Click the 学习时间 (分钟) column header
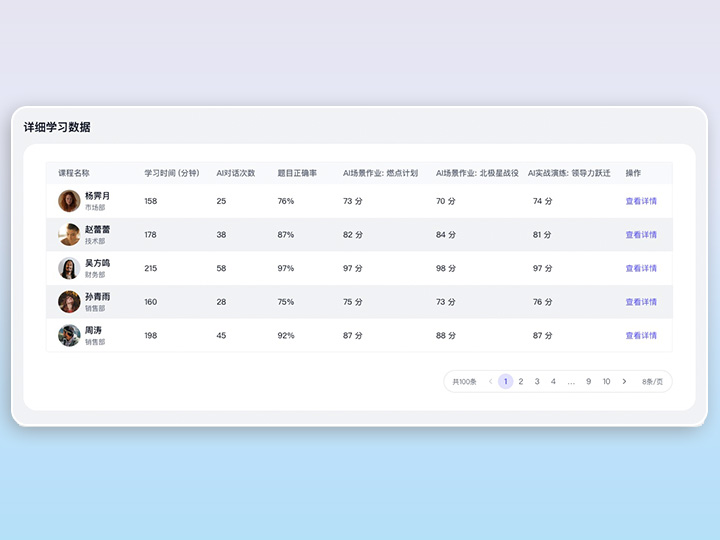 tap(172, 173)
